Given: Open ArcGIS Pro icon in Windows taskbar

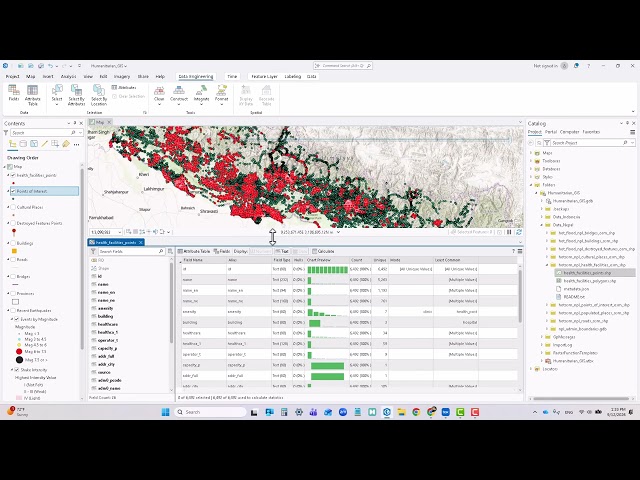Looking at the screenshot, I should pyautogui.click(x=387, y=412).
